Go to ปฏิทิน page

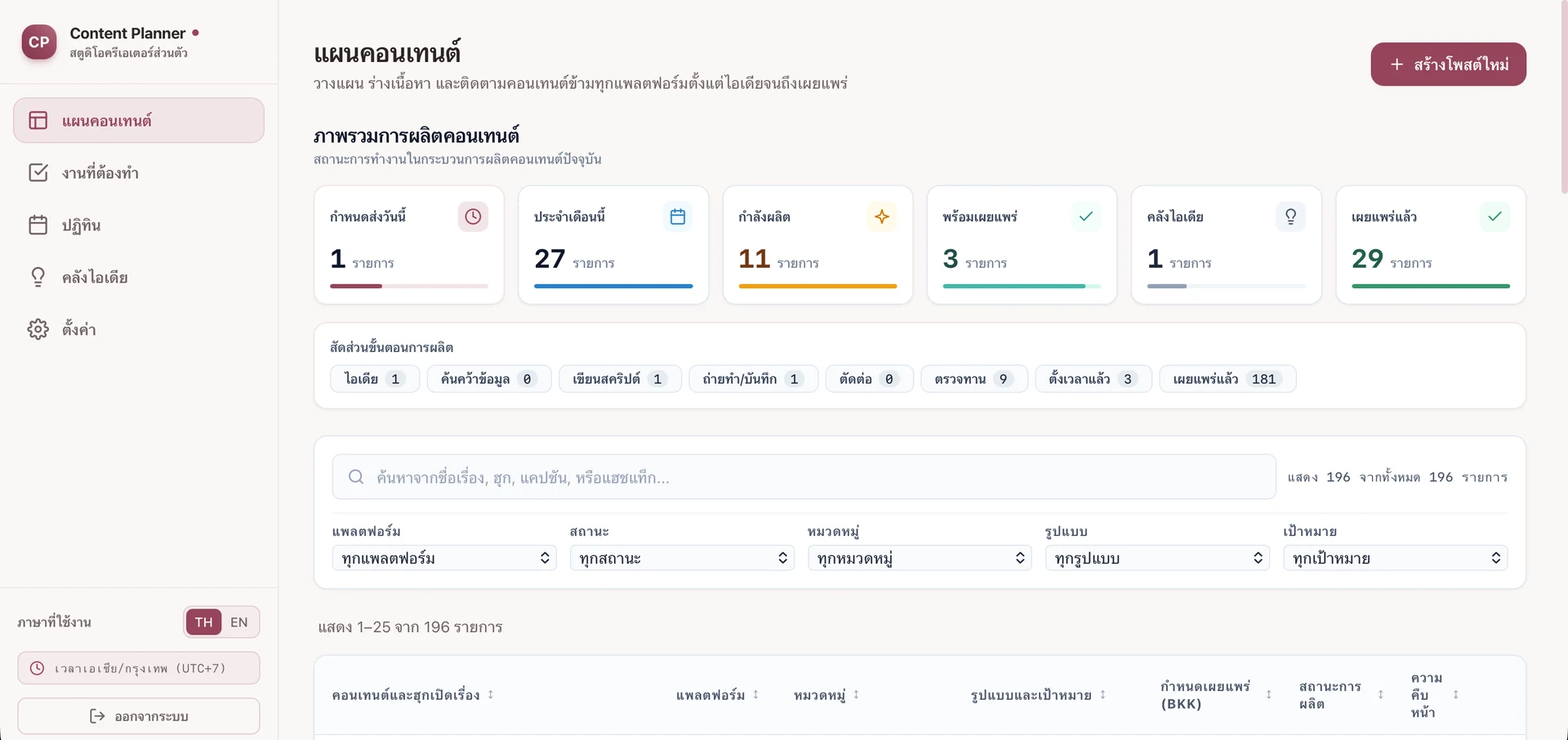(139, 225)
